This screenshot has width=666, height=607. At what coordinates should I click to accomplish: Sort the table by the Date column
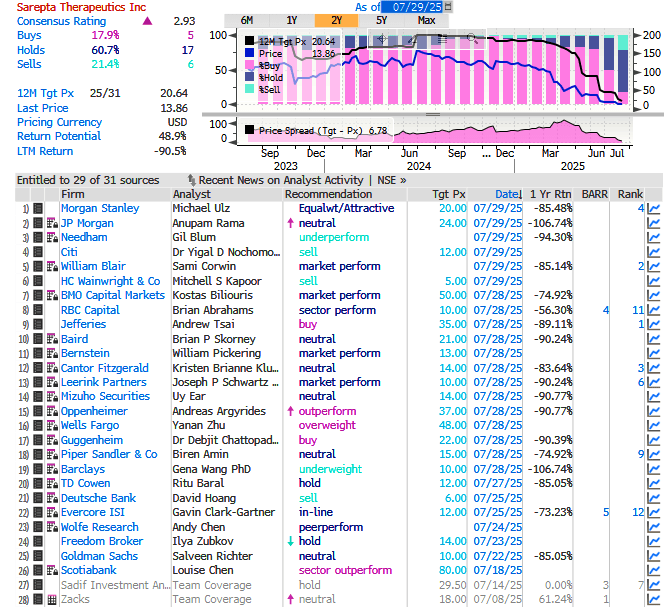click(507, 194)
